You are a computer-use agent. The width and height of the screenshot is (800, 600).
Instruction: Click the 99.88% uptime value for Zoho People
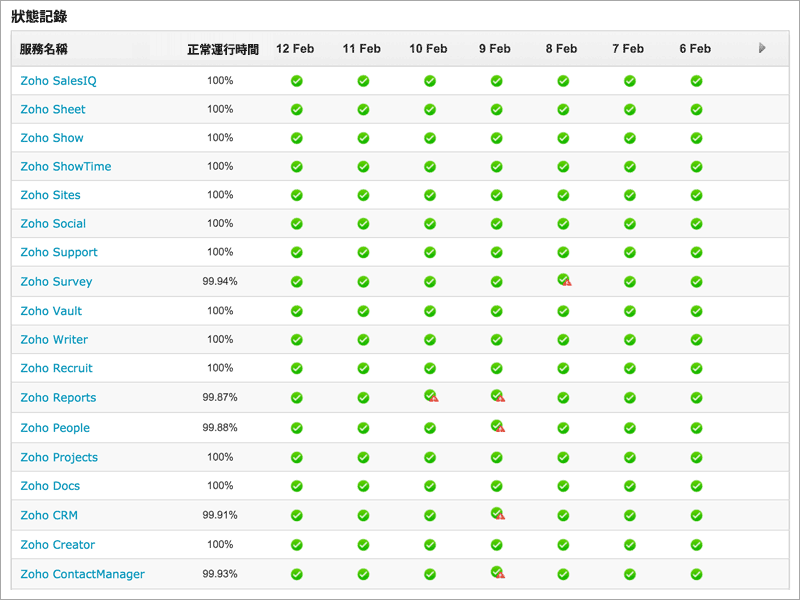220,427
